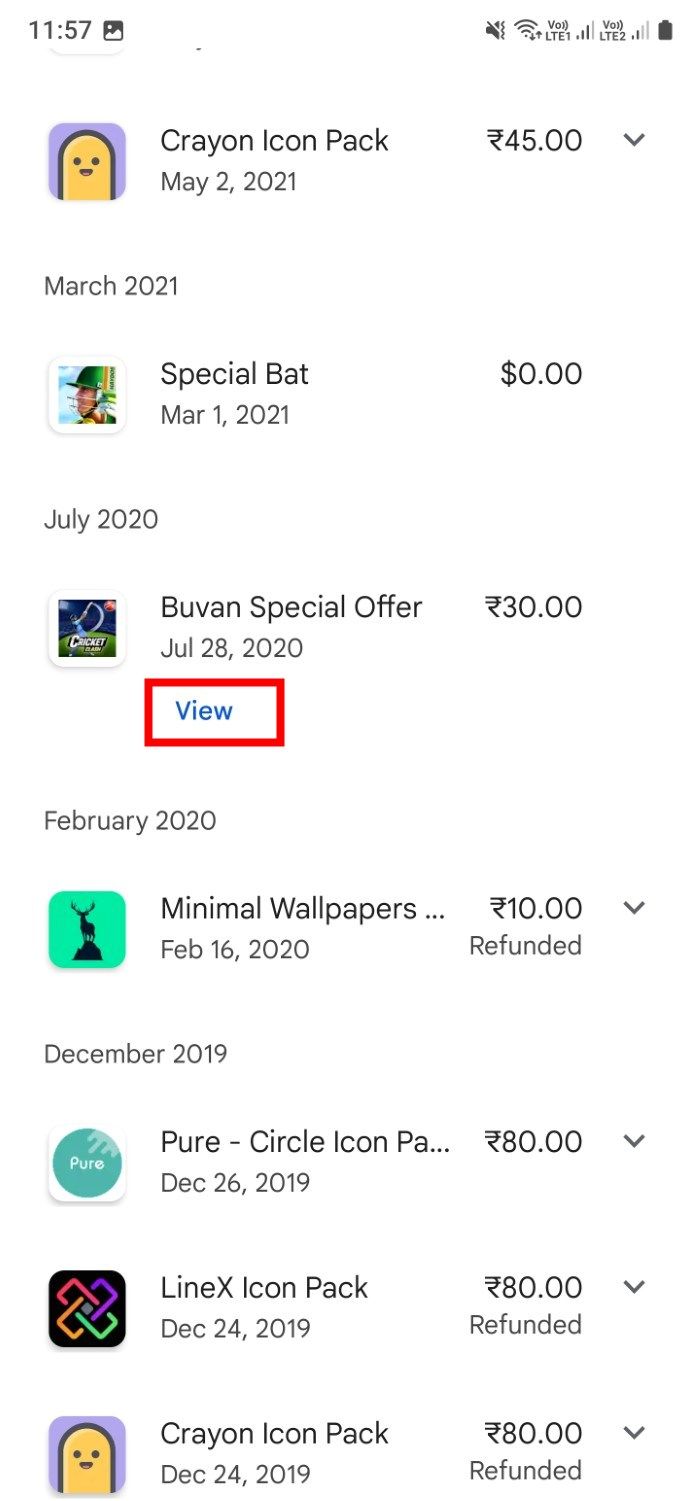Expand the refunded LineX Icon Pack order
This screenshot has height=1501, width=700.
coord(634,1287)
